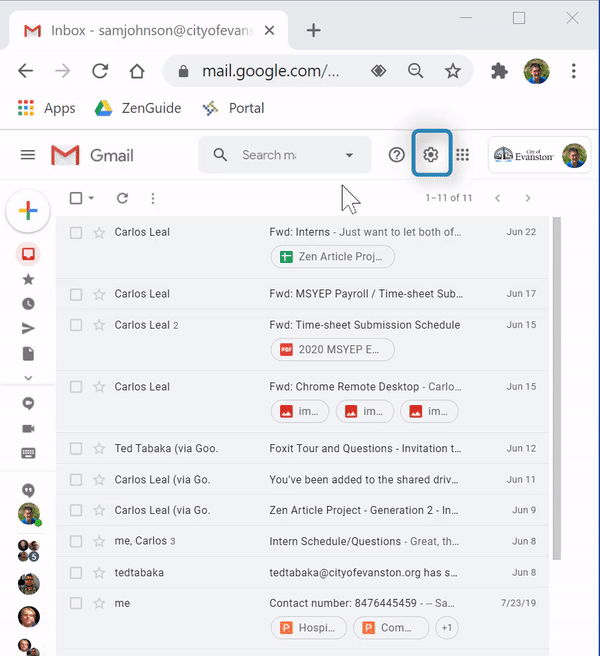The image size is (600, 656).
Task: Select checkbox for shared drive email
Action: click(76, 479)
